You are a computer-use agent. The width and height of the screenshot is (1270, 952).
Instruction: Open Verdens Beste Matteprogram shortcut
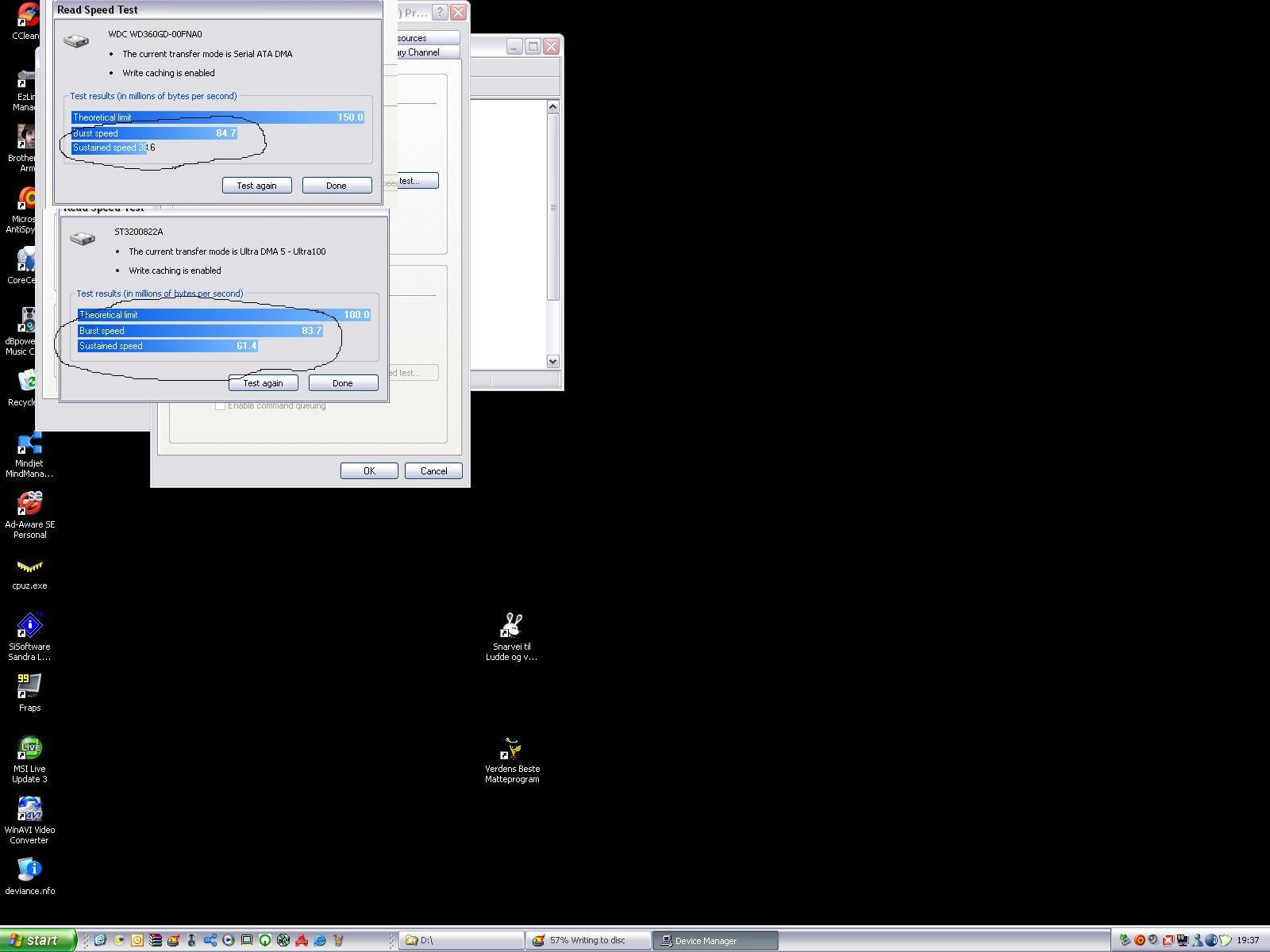coord(512,760)
